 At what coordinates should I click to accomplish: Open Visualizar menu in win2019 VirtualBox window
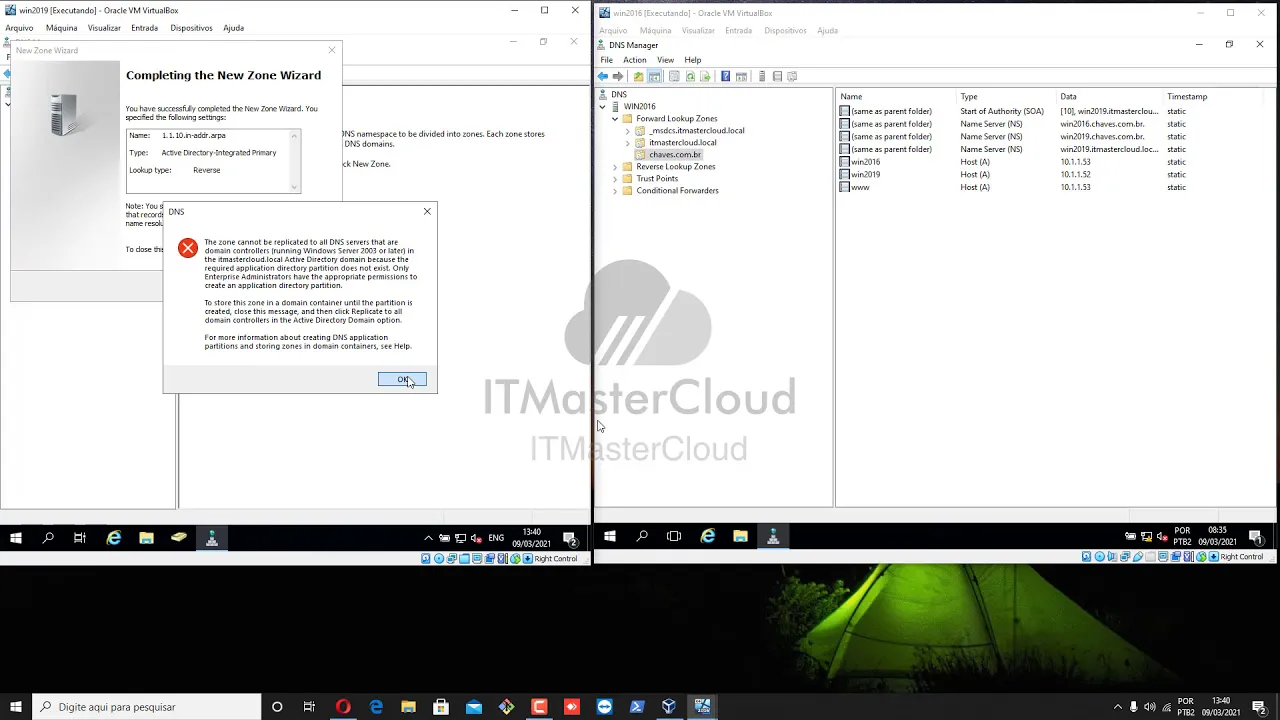pyautogui.click(x=104, y=28)
